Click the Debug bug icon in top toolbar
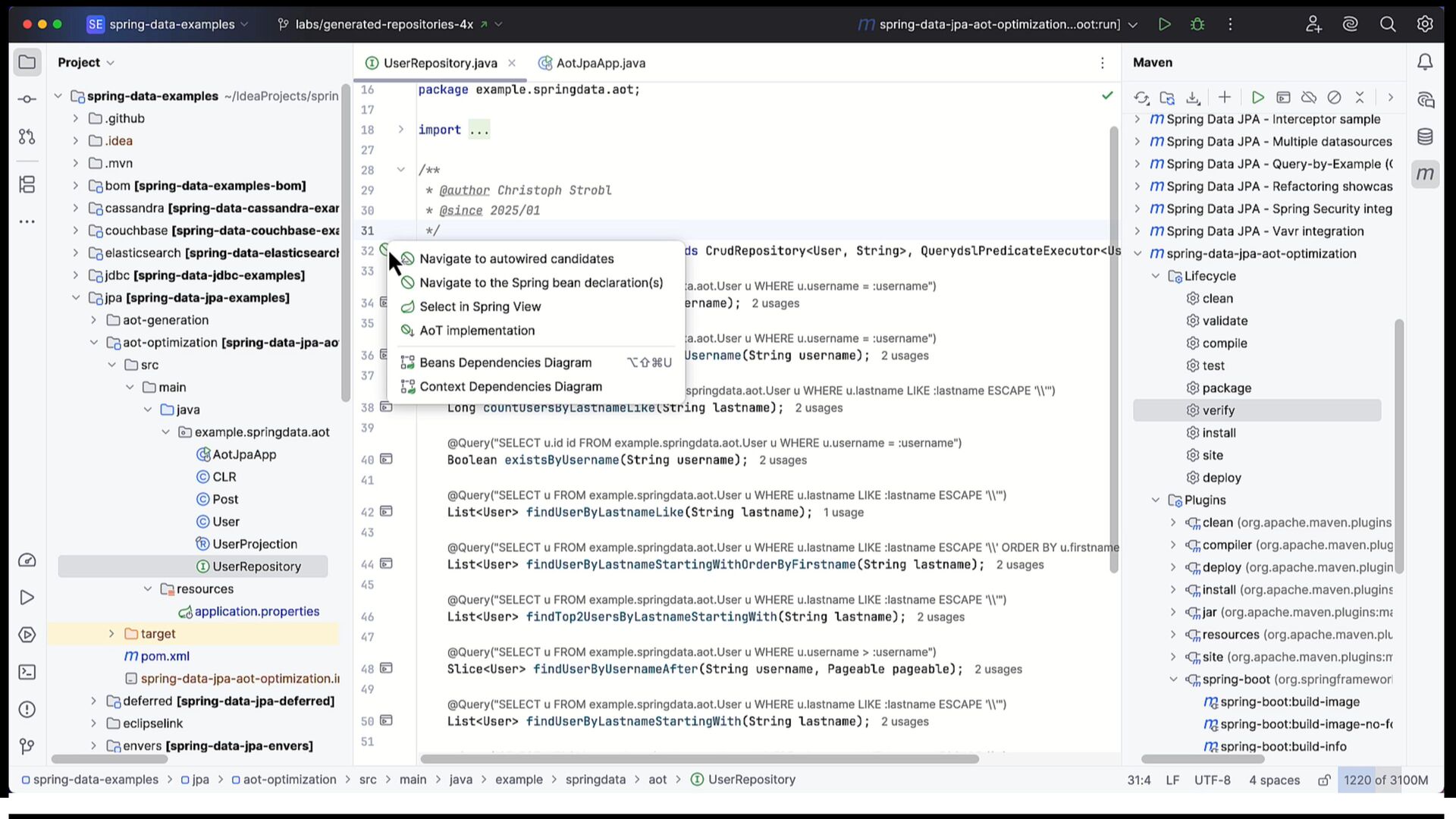This screenshot has width=1456, height=819. click(1197, 24)
